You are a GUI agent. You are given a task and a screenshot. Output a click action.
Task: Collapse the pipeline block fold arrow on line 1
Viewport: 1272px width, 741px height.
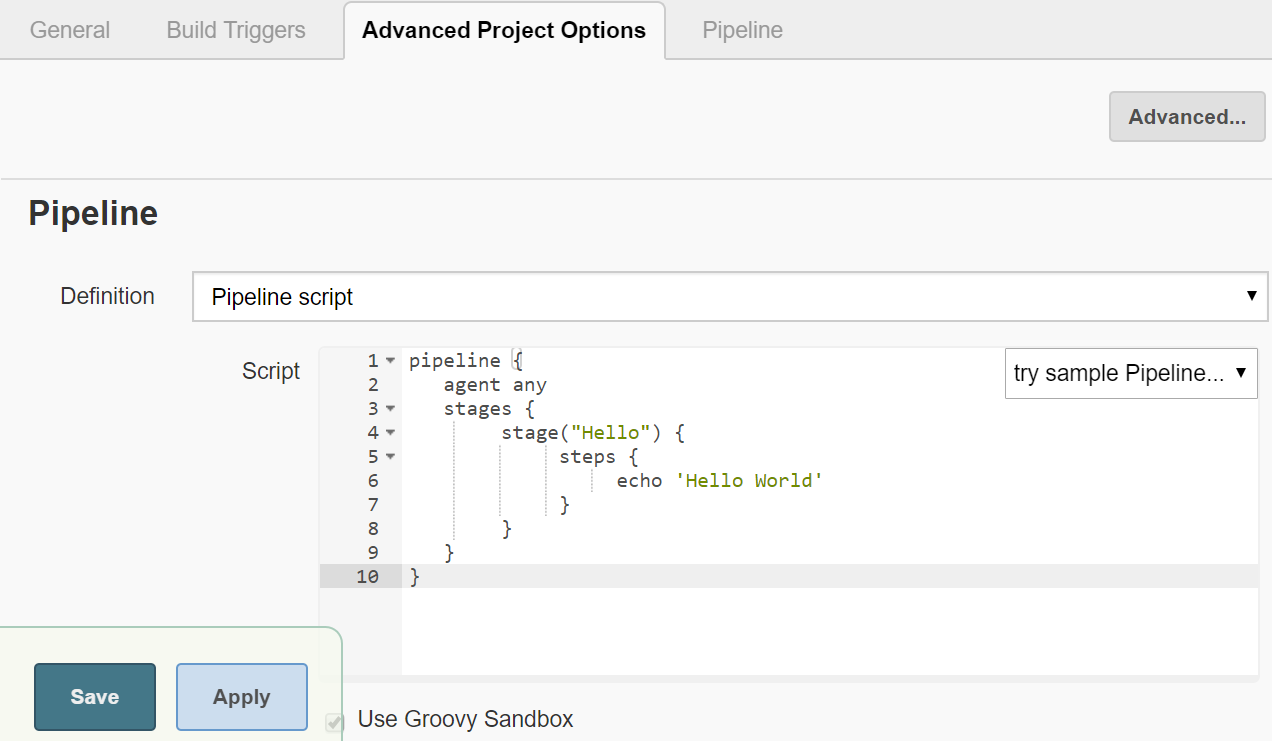click(x=390, y=361)
